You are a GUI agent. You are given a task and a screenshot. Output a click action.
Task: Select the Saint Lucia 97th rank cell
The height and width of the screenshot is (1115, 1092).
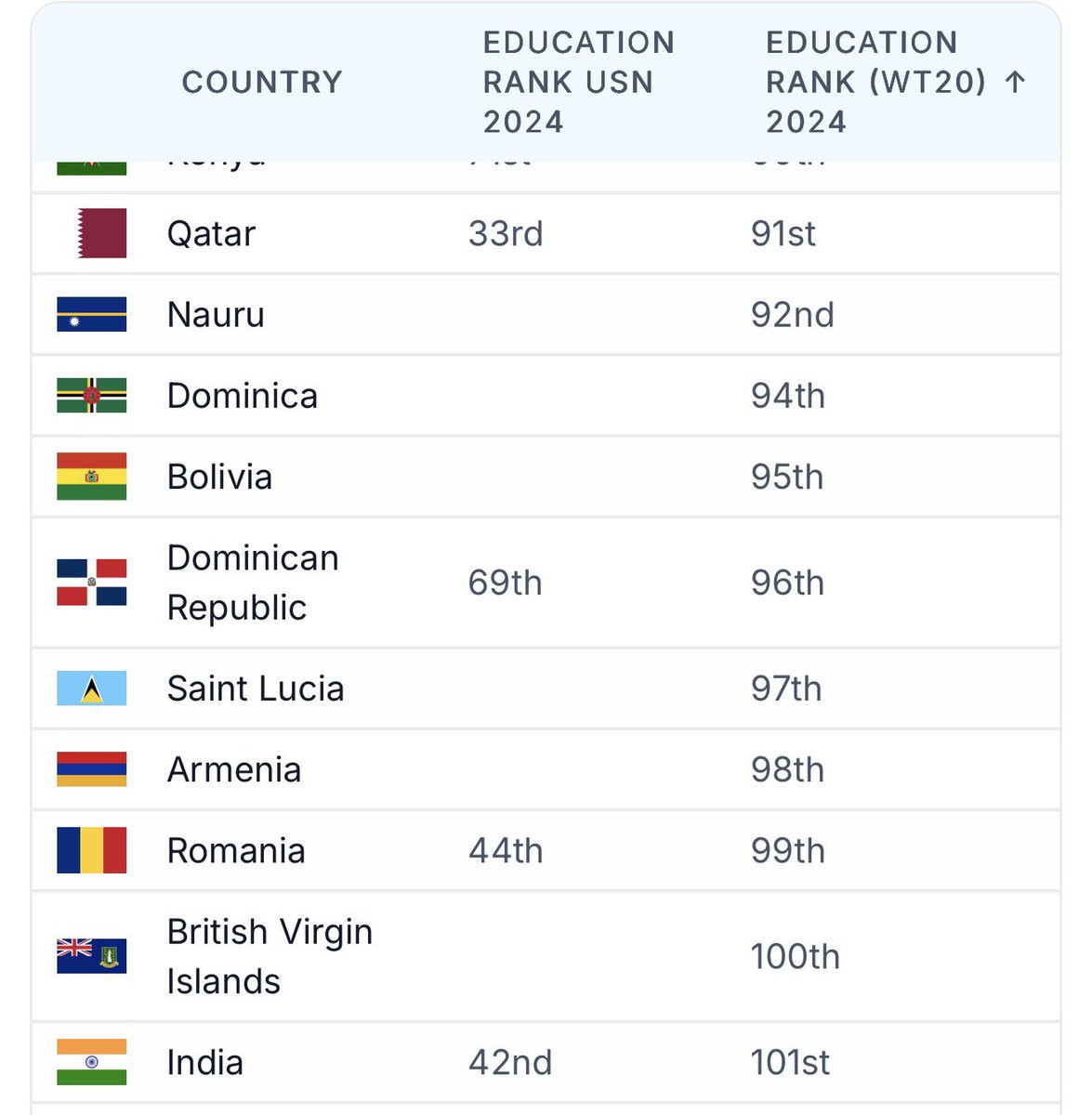786,689
